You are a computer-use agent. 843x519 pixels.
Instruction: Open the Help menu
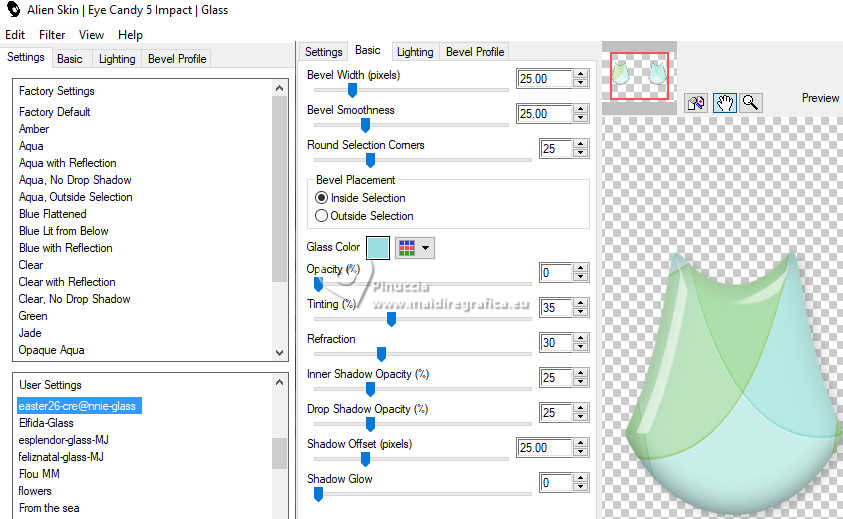pyautogui.click(x=130, y=35)
